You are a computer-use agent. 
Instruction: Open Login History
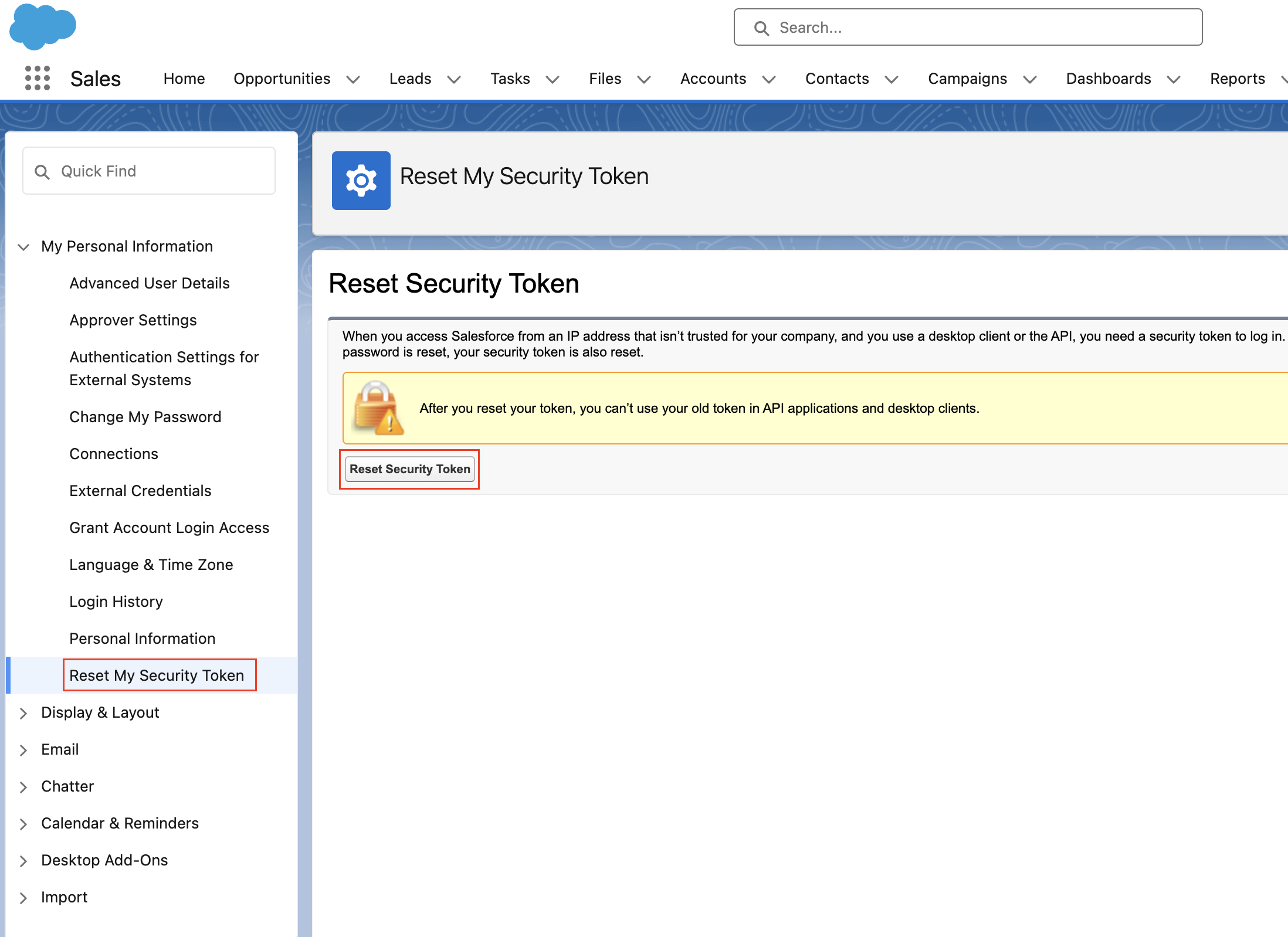click(x=116, y=602)
